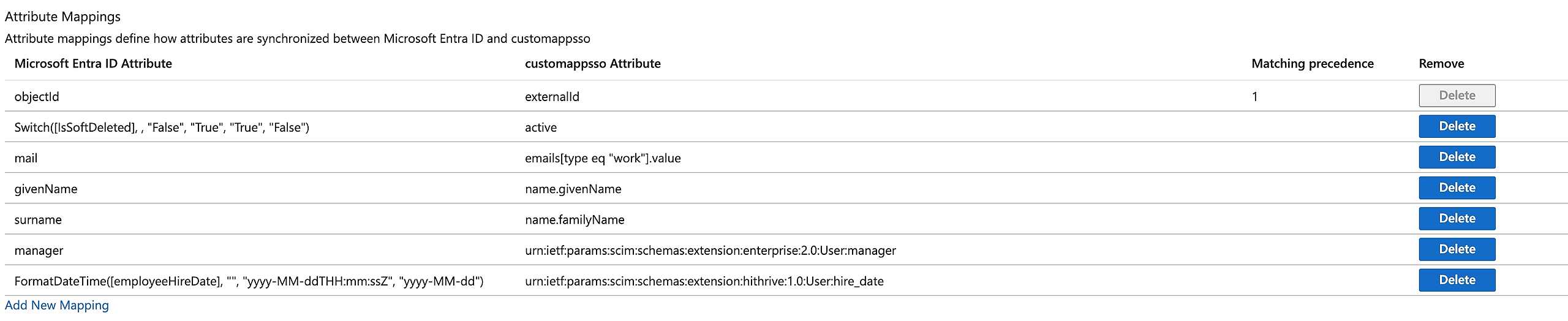Click Add New Mapping link
Image resolution: width=1568 pixels, height=321 pixels.
(57, 305)
